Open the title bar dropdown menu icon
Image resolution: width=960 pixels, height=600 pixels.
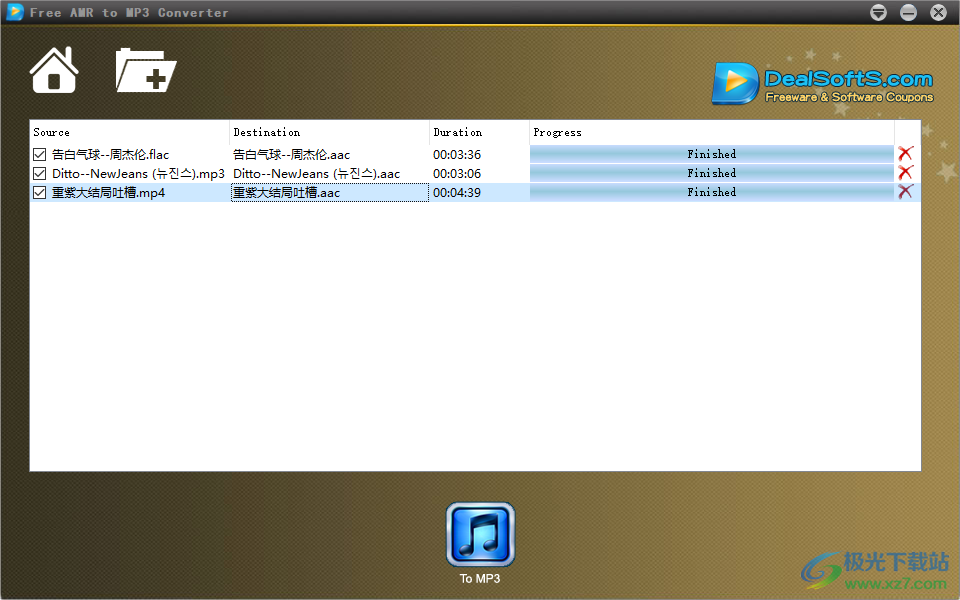point(879,12)
